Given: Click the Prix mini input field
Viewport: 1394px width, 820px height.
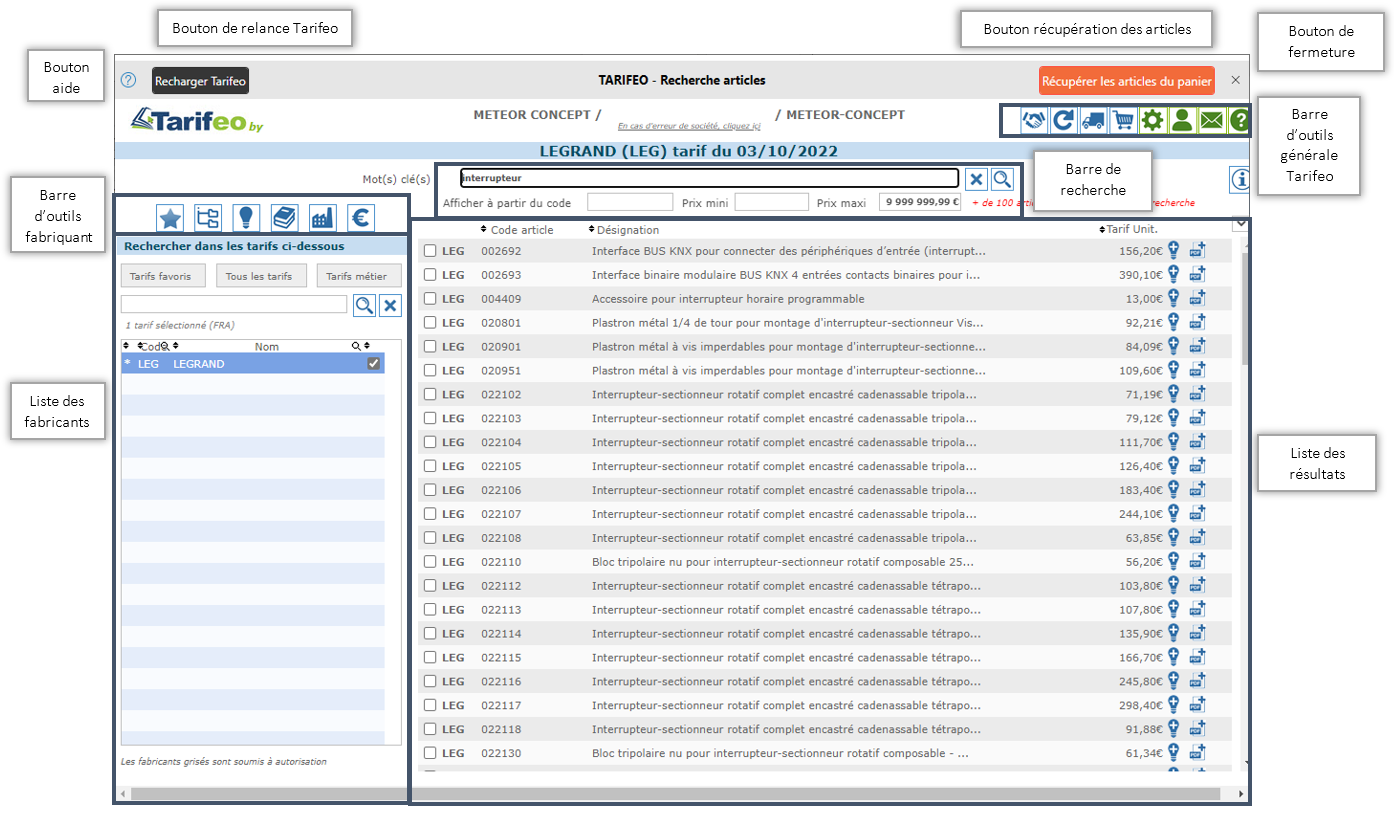Looking at the screenshot, I should coord(771,202).
